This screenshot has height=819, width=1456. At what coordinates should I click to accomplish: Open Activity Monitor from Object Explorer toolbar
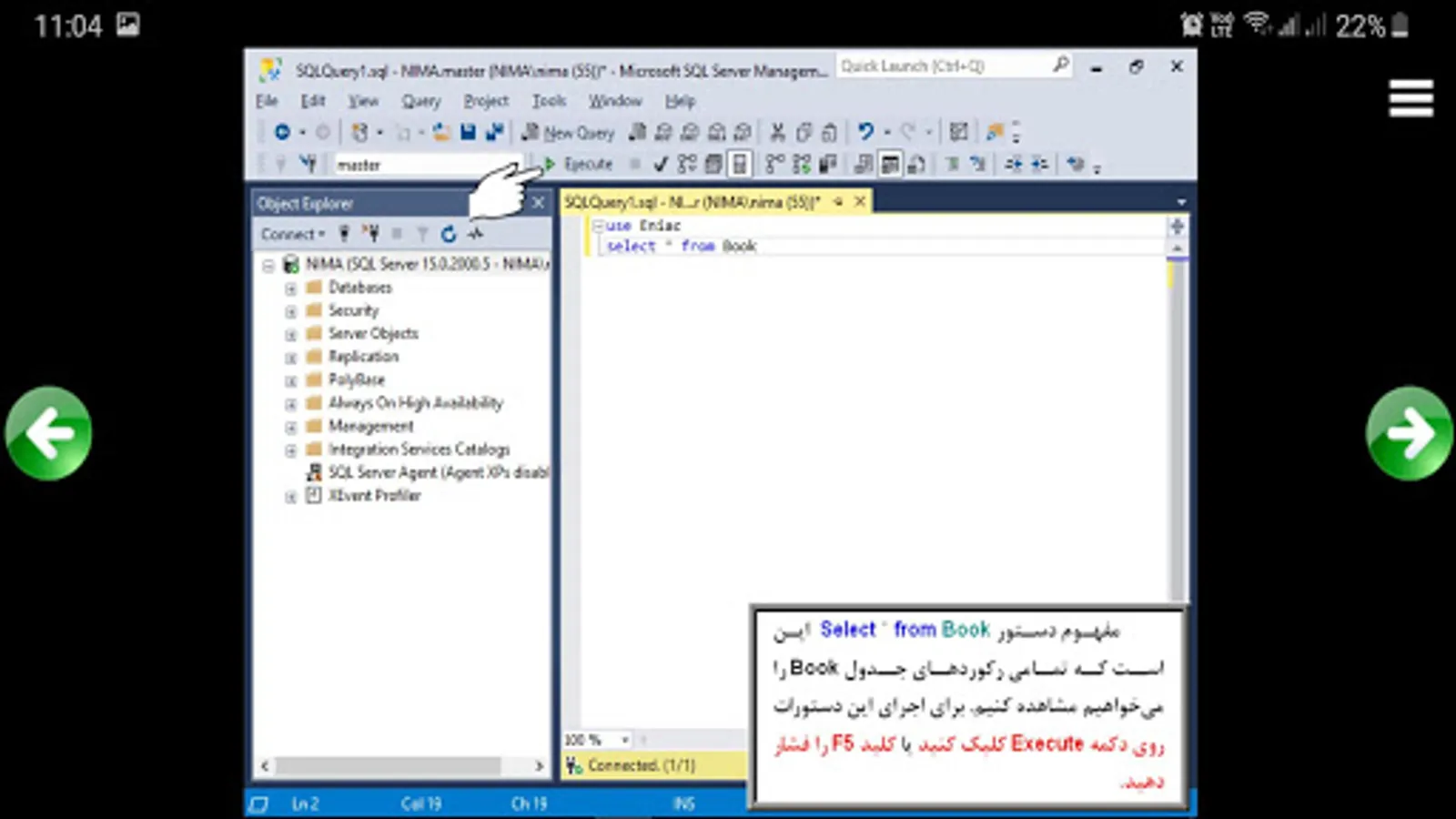(x=475, y=234)
